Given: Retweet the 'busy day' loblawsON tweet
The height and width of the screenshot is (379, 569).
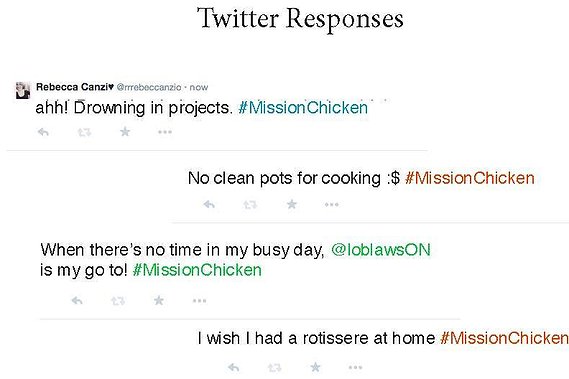Looking at the screenshot, I should tap(118, 301).
